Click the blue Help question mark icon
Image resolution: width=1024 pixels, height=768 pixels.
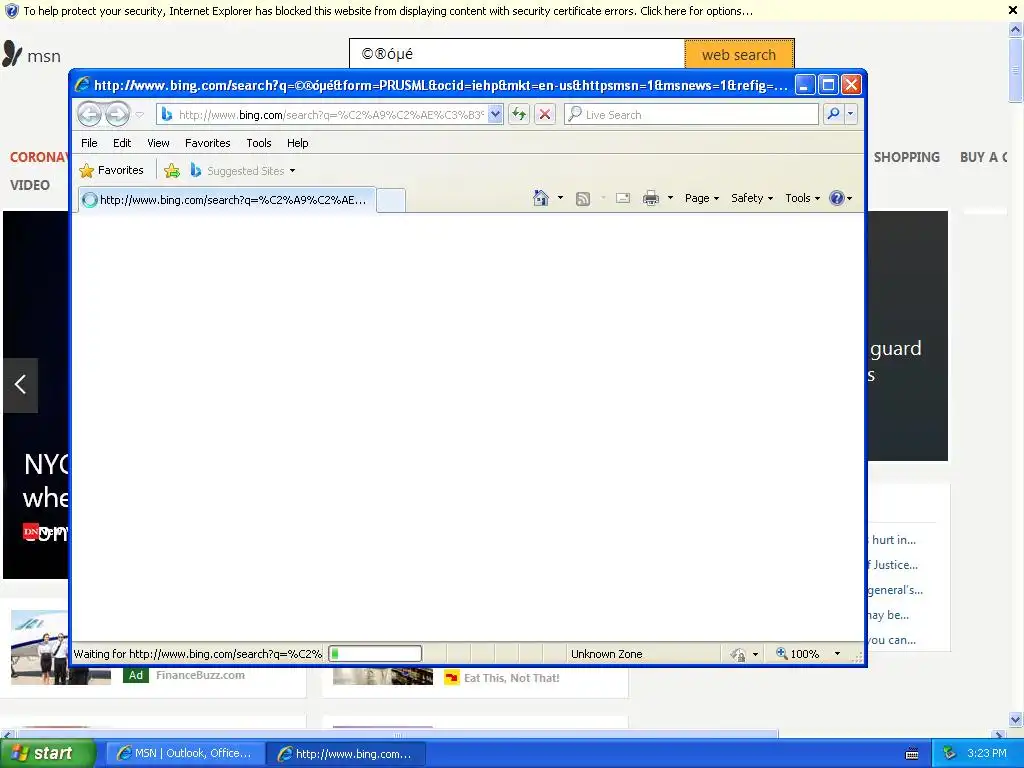(837, 198)
